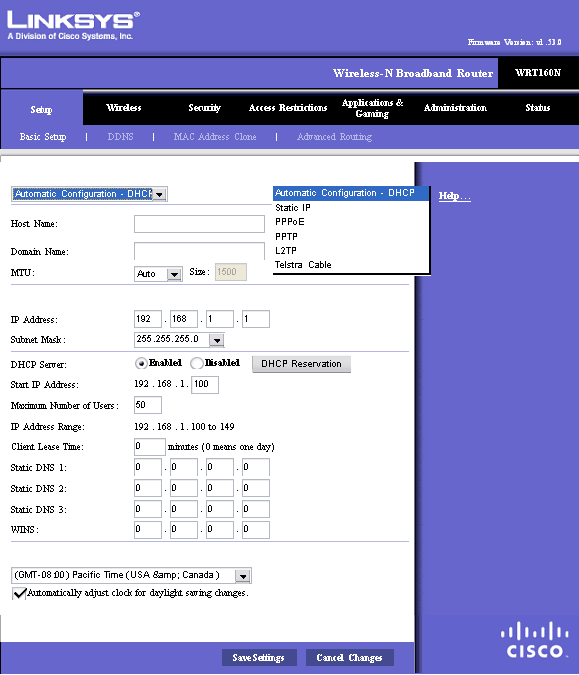
Task: Pick Telstra Cable from the list
Action: coord(351,265)
